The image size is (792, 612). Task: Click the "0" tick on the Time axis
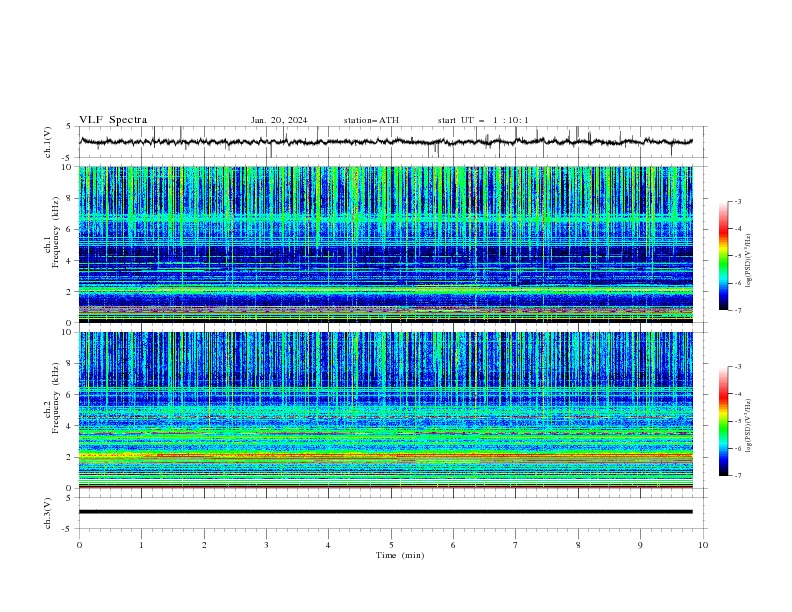[79, 545]
